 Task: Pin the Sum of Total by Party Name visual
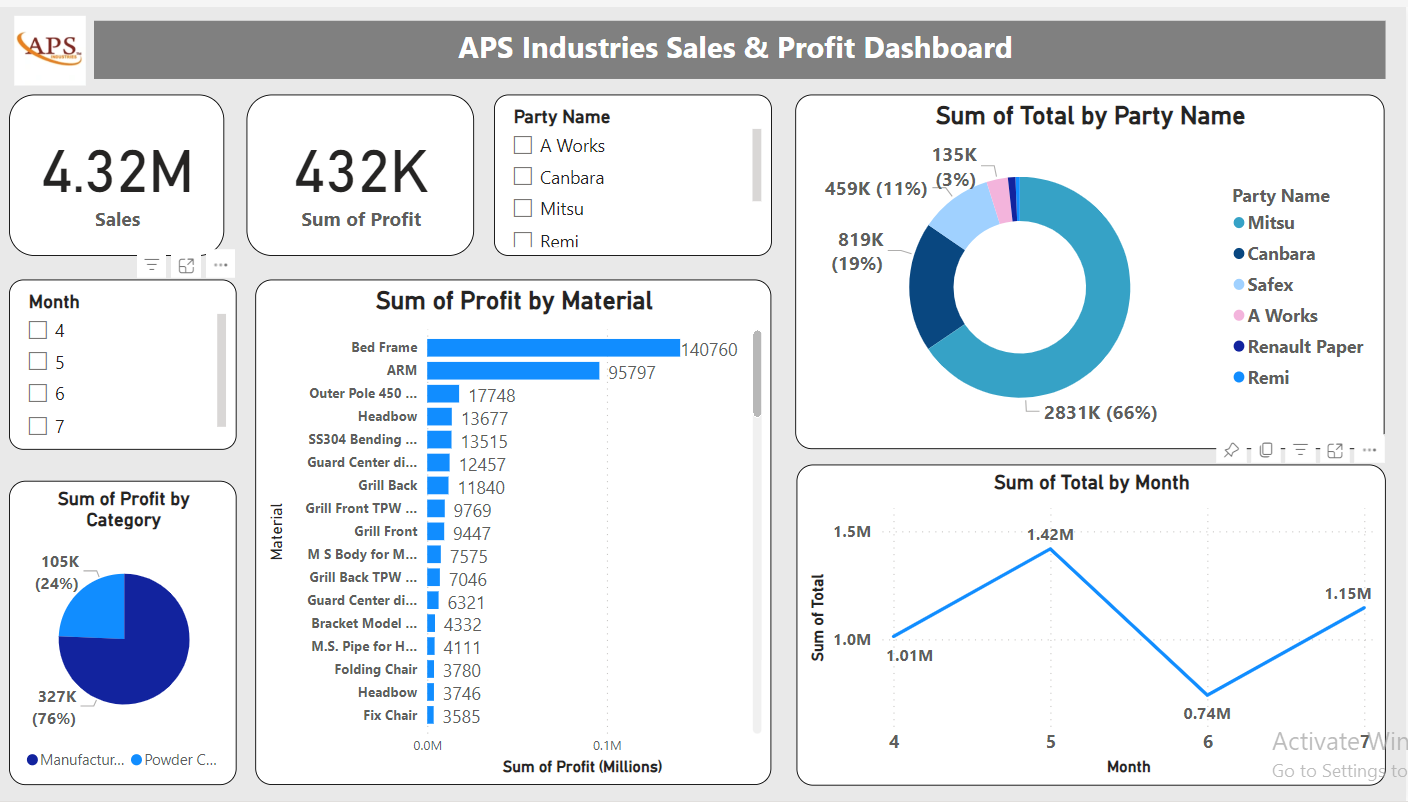tap(1232, 450)
